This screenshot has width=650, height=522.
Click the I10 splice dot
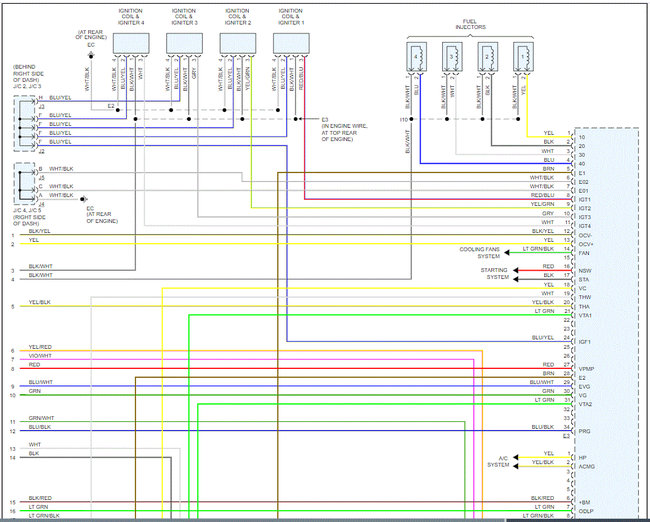411,119
